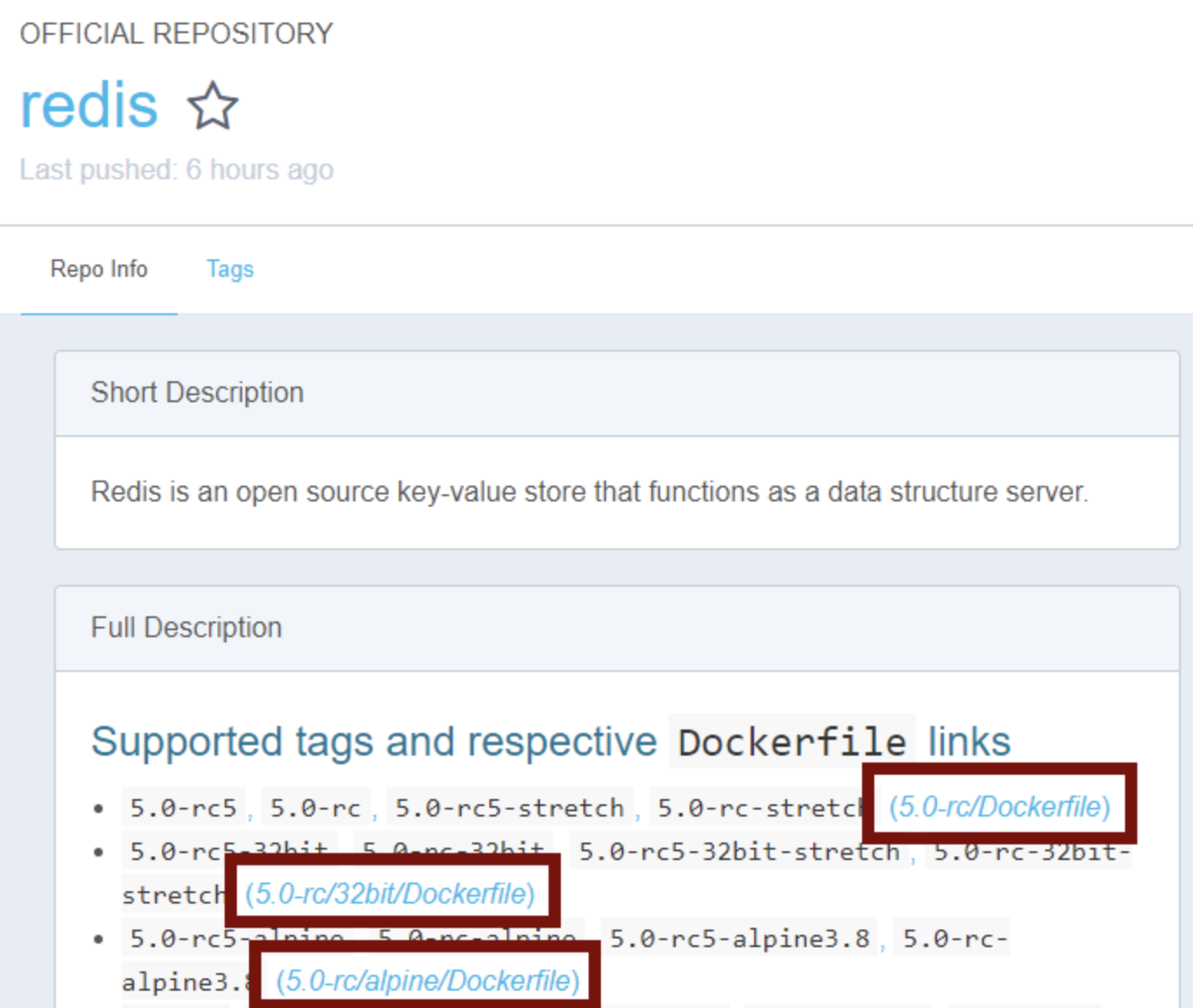Click the Supported tags heading
Image resolution: width=1193 pixels, height=1008 pixels.
pyautogui.click(x=374, y=742)
